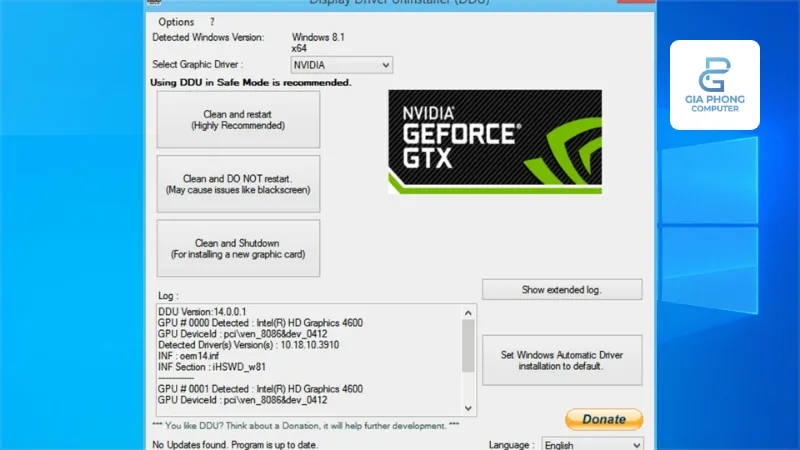
Task: Click the log scrollbar down arrow
Action: pyautogui.click(x=468, y=408)
